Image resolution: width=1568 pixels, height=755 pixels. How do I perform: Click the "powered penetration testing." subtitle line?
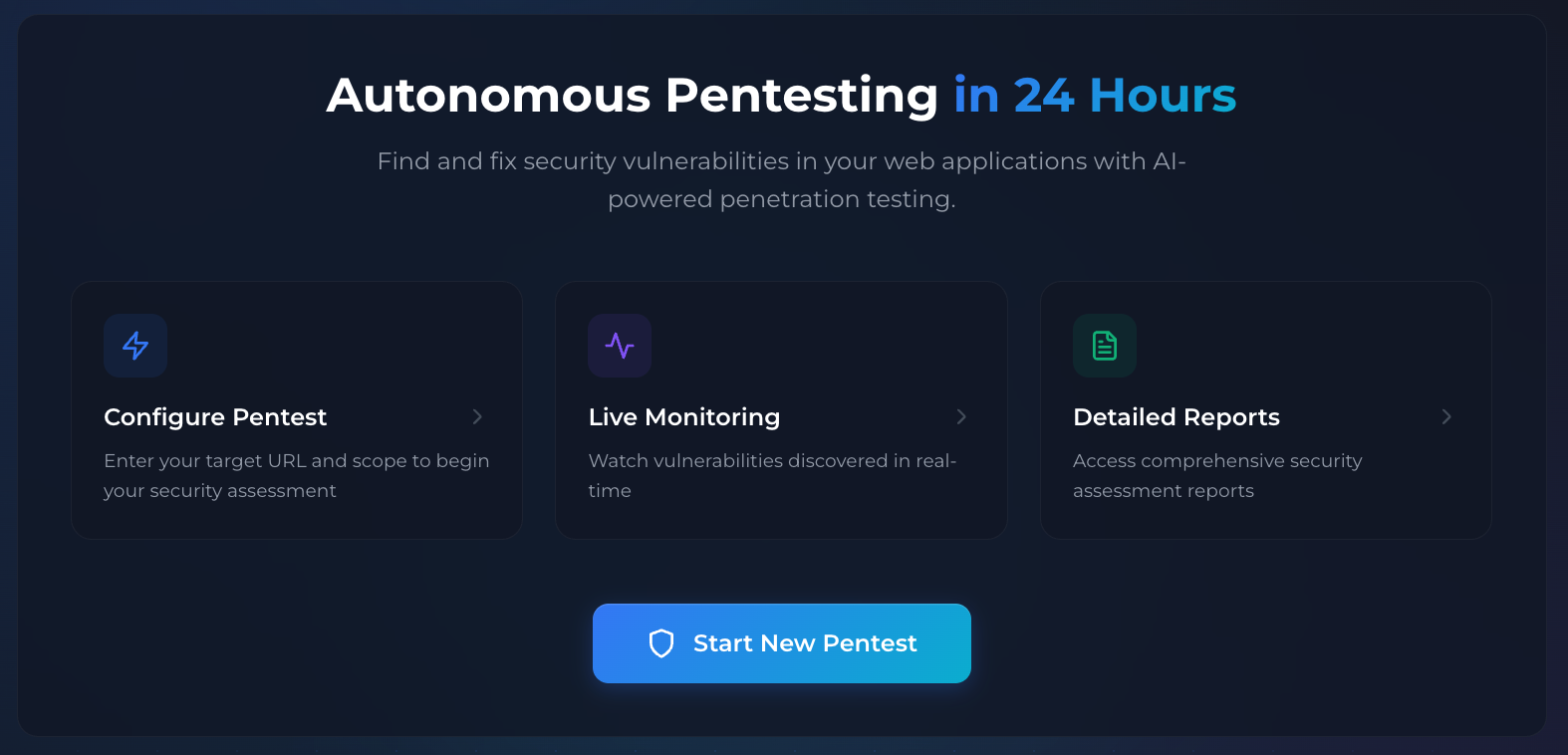pos(781,199)
